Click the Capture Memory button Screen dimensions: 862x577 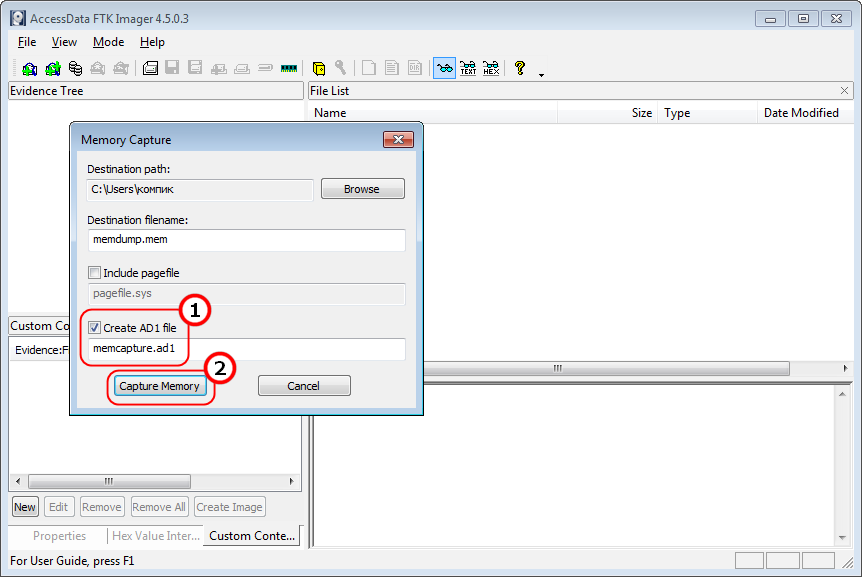click(x=159, y=386)
